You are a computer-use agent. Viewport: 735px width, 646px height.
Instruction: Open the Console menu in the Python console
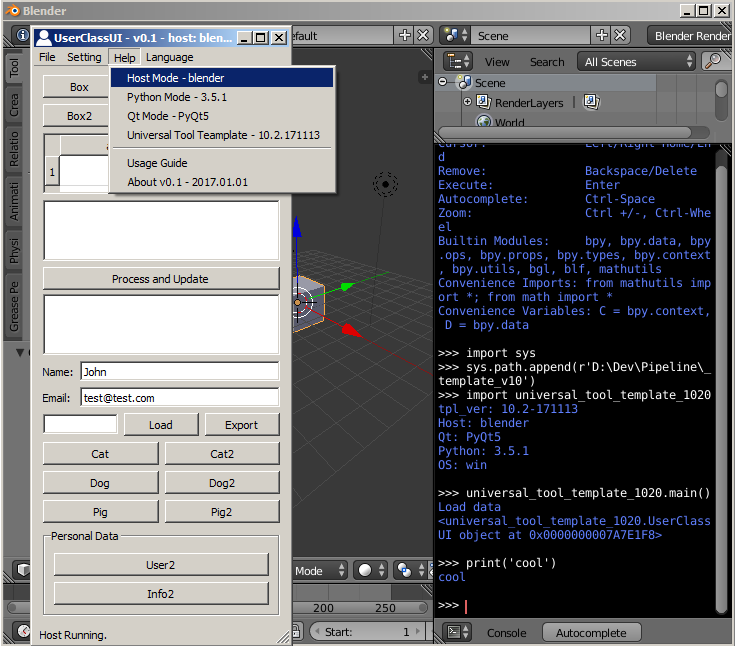coord(506,633)
